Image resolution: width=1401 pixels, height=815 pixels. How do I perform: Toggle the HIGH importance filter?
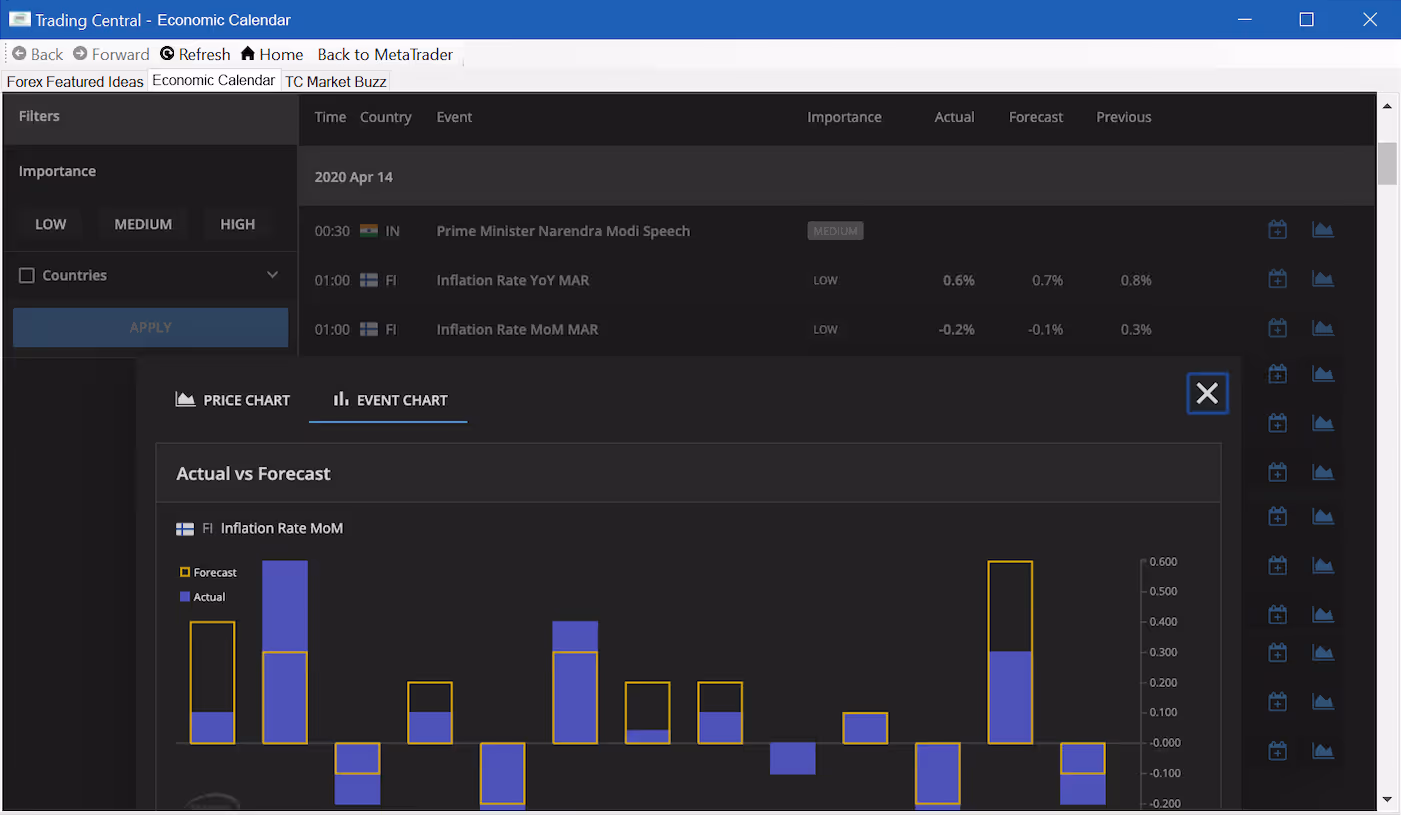click(x=237, y=224)
